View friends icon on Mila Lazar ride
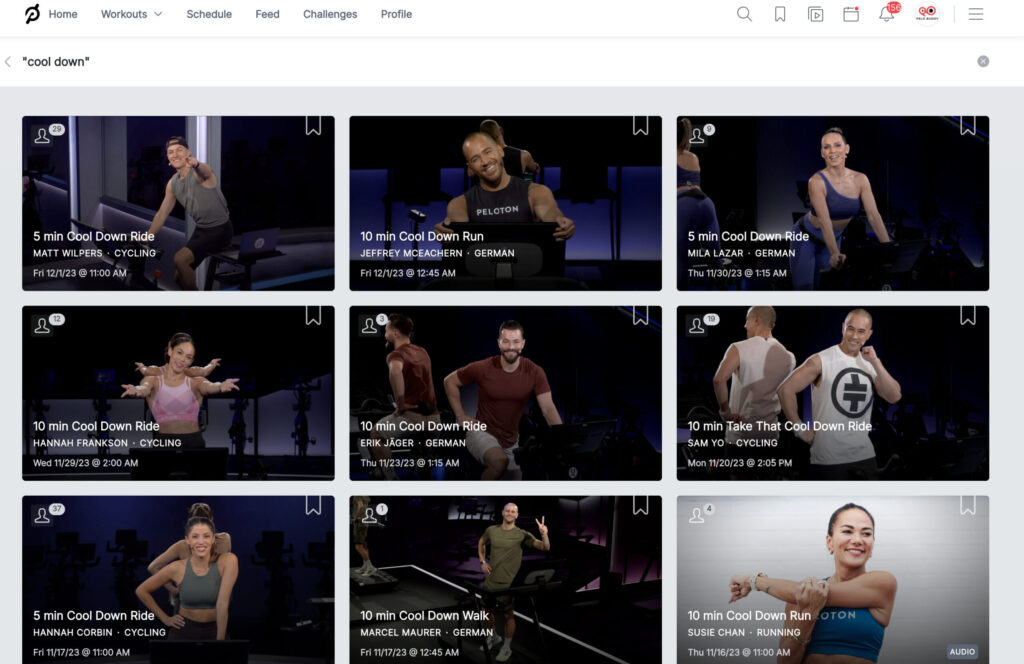The width and height of the screenshot is (1024, 664). click(x=697, y=135)
